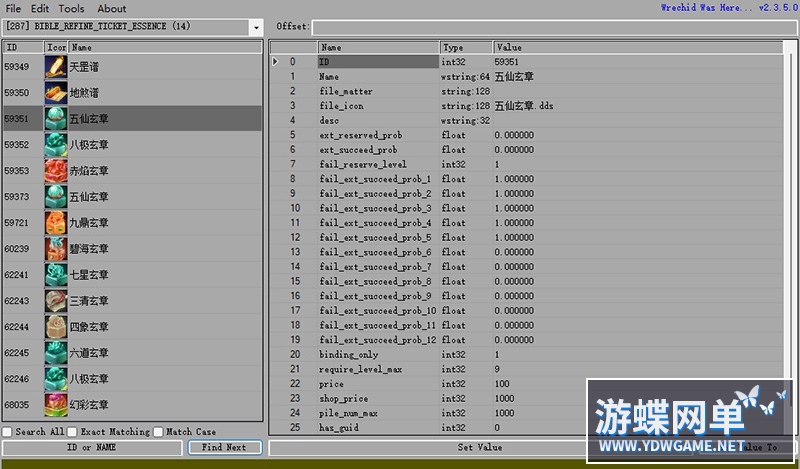Click row number 10 in properties grid
The height and width of the screenshot is (469, 800).
click(295, 208)
